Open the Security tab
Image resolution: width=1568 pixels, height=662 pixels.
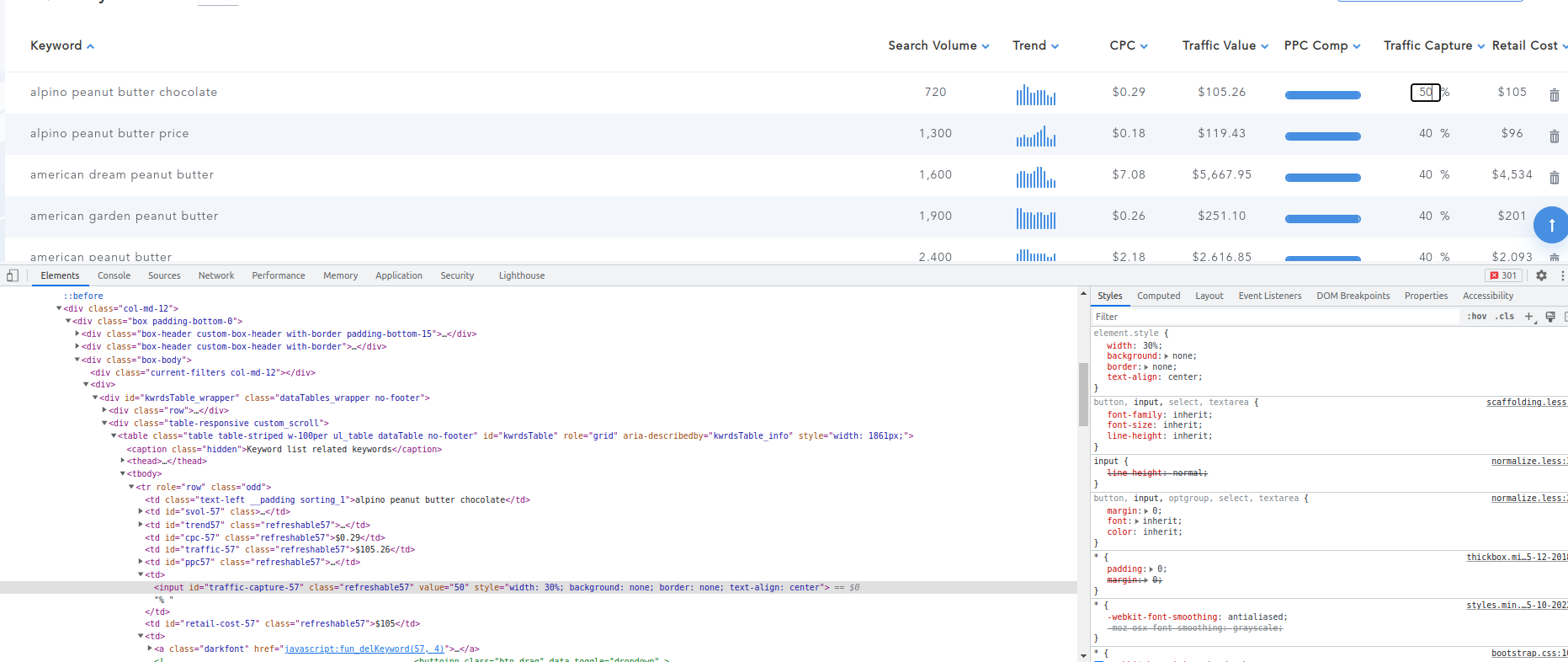click(457, 275)
